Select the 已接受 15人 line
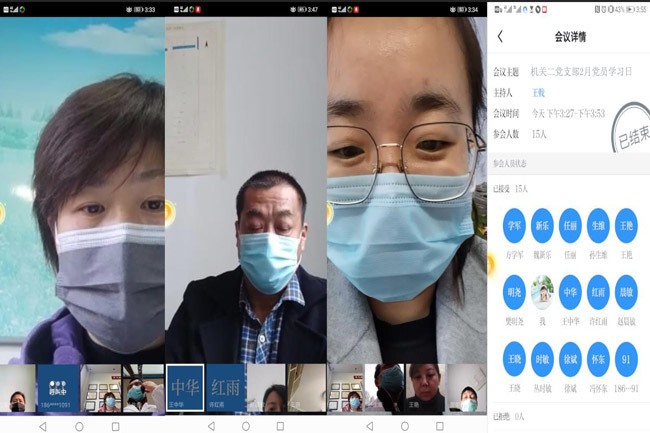Viewport: 650px width, 433px height. click(x=510, y=189)
